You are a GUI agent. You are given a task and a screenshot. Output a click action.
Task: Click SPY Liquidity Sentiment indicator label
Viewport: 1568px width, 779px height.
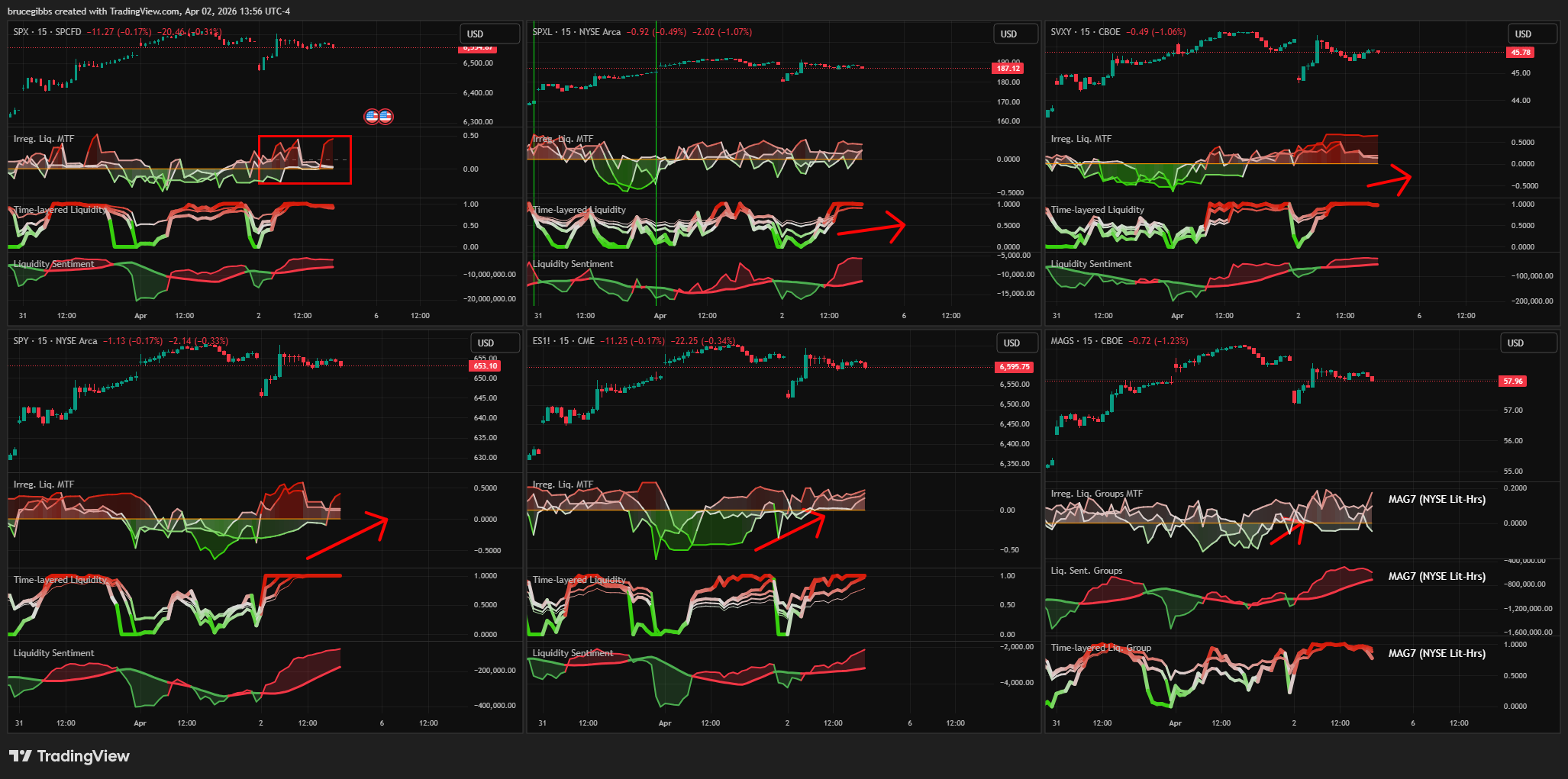[x=53, y=653]
